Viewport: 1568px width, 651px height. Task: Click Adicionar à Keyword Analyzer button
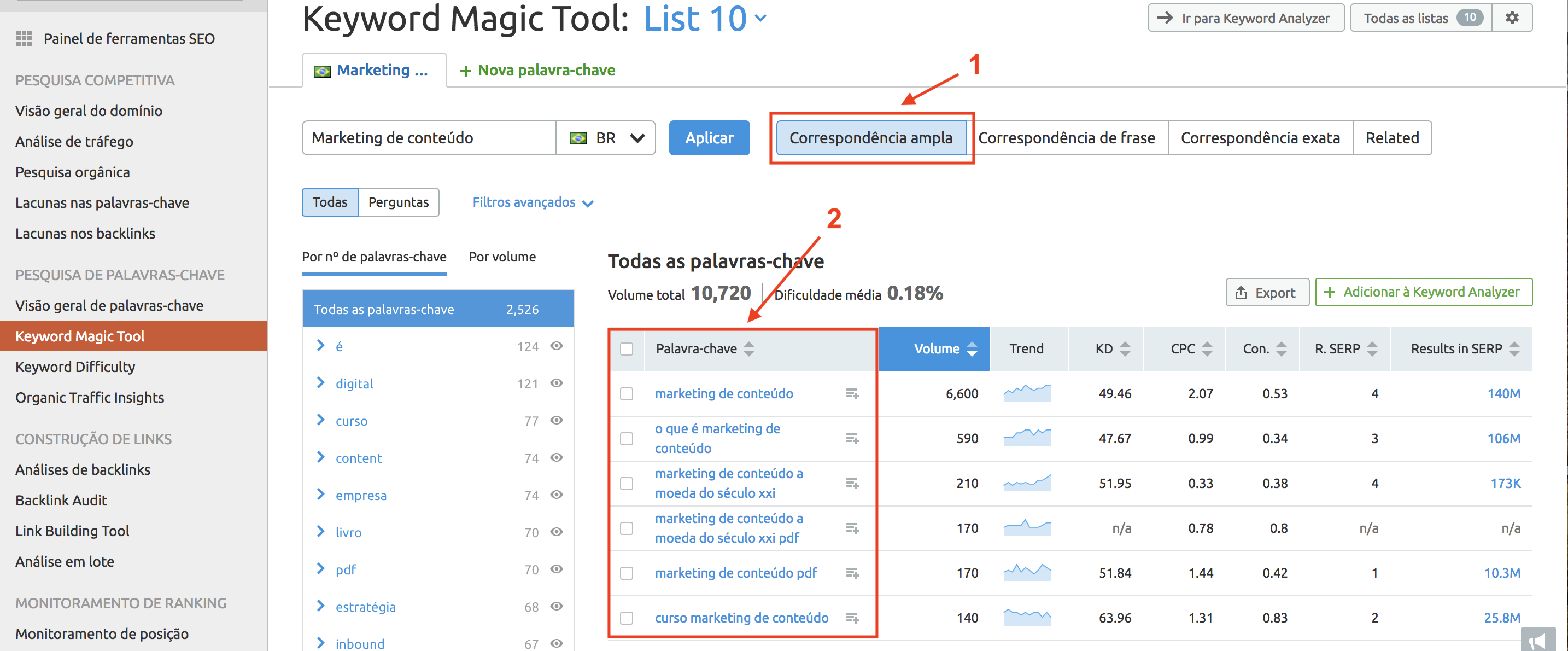(x=1423, y=292)
